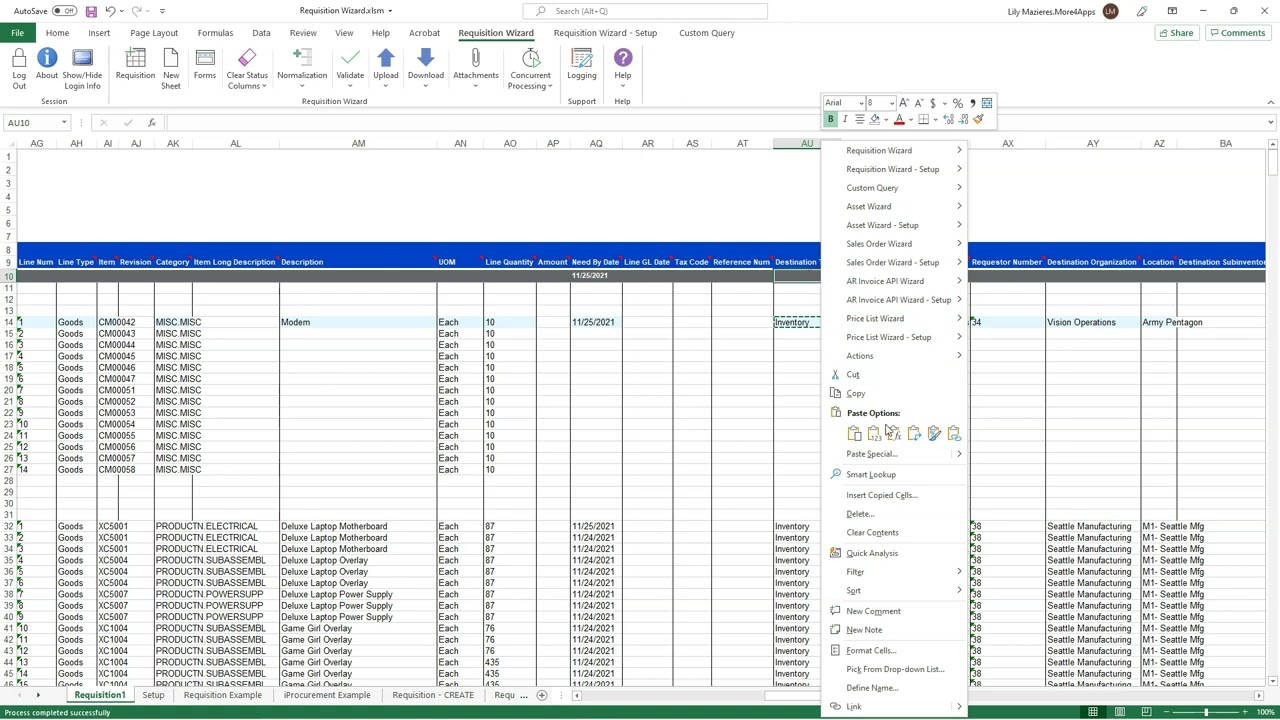Decrease font size in mini toolbar
Viewport: 1280px width, 720px height.
918,103
